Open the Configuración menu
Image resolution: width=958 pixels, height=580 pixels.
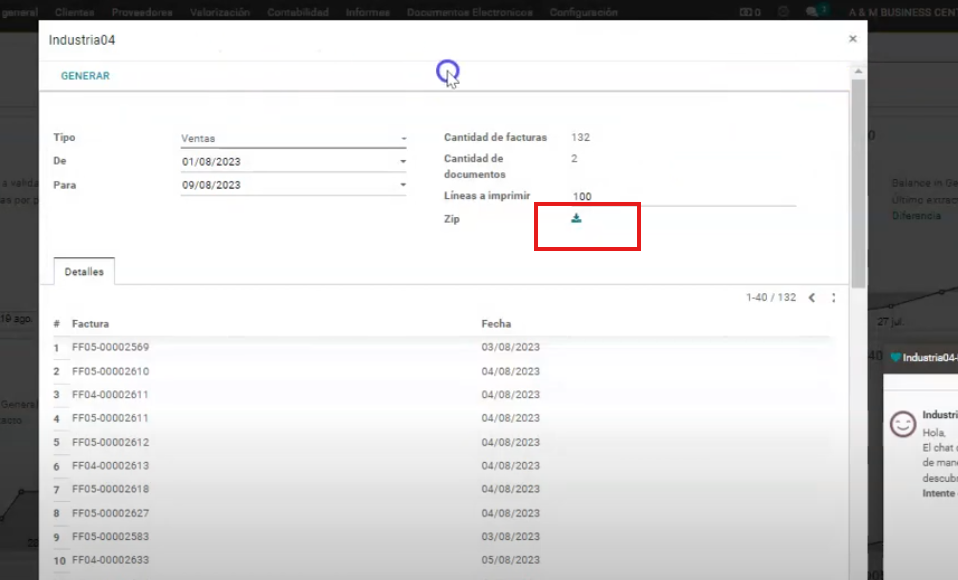pos(584,12)
